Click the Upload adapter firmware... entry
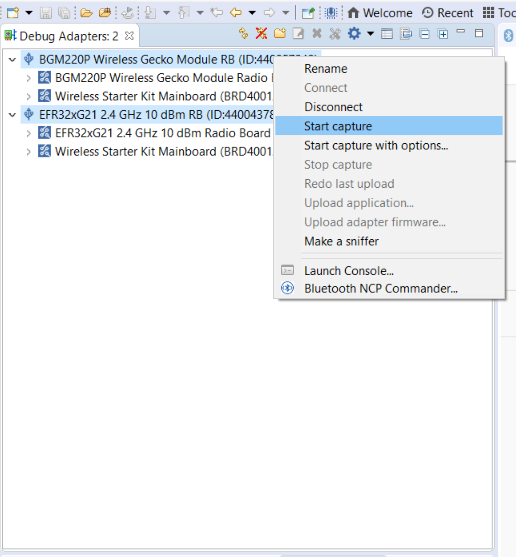This screenshot has height=557, width=516. point(389,222)
